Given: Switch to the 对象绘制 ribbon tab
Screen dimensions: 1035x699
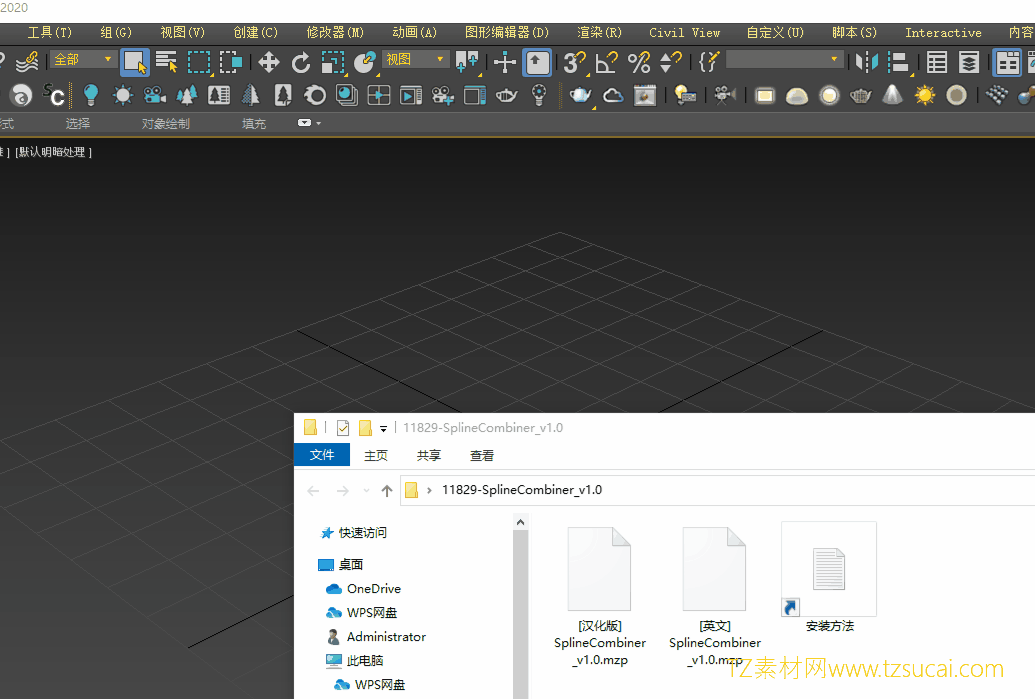Looking at the screenshot, I should click(166, 123).
